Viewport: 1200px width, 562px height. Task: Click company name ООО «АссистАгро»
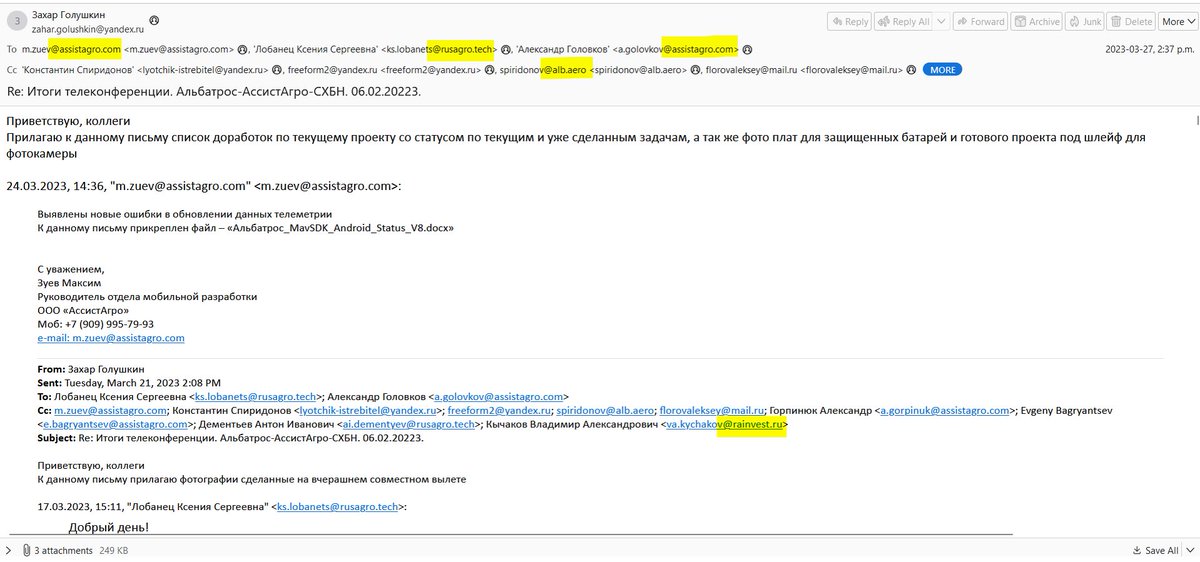pos(82,310)
